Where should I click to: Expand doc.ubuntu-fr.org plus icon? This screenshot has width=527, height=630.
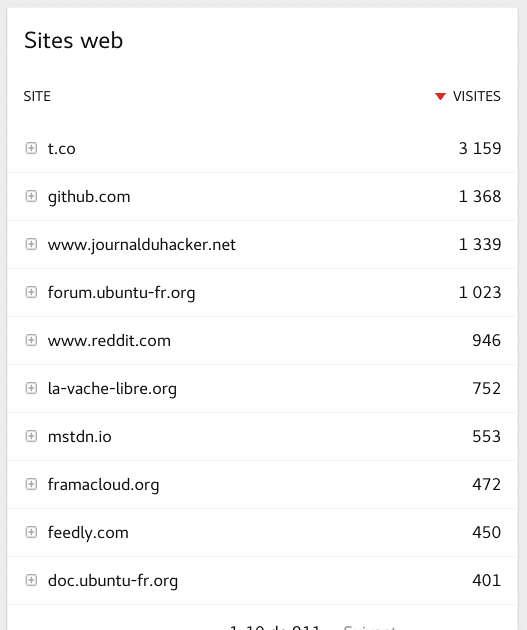(31, 580)
